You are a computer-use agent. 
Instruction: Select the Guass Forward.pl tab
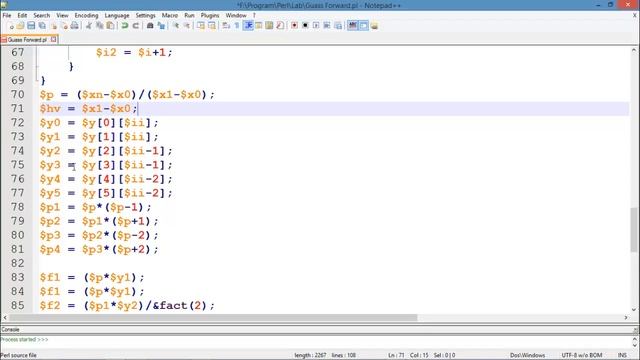coord(27,40)
